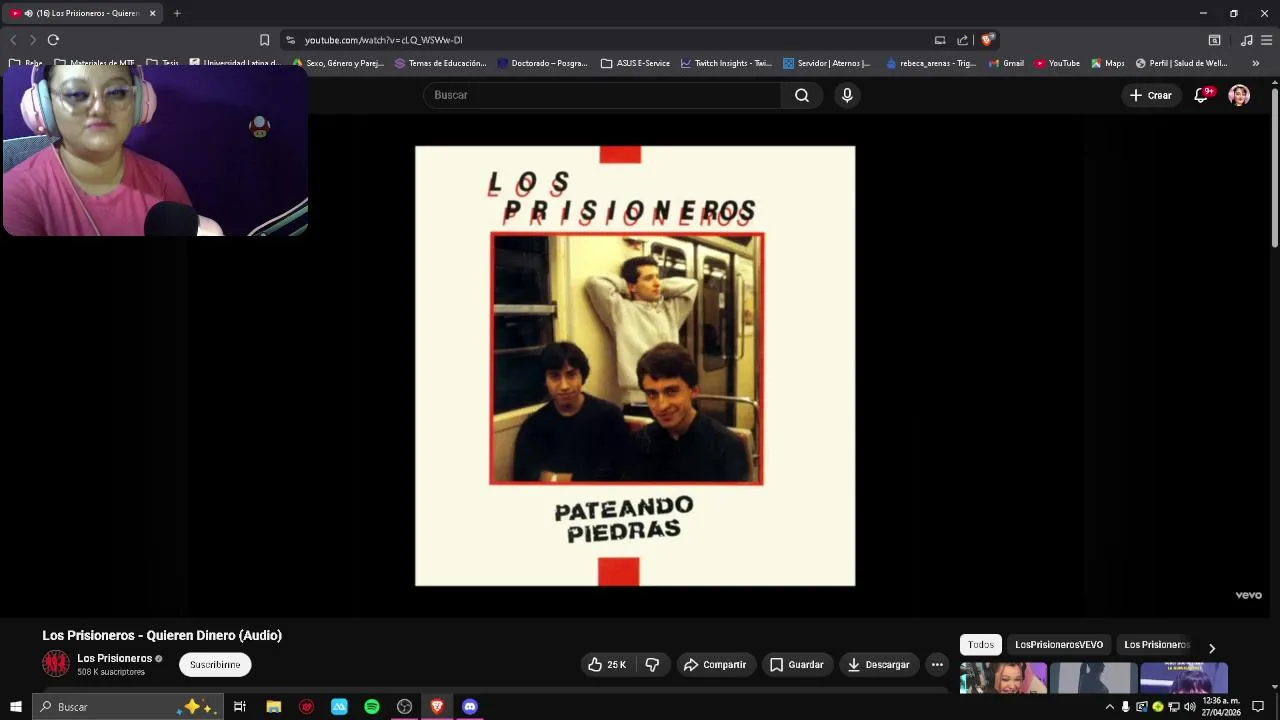The height and width of the screenshot is (720, 1280).
Task: Open the Crear dropdown button
Action: coord(1150,95)
